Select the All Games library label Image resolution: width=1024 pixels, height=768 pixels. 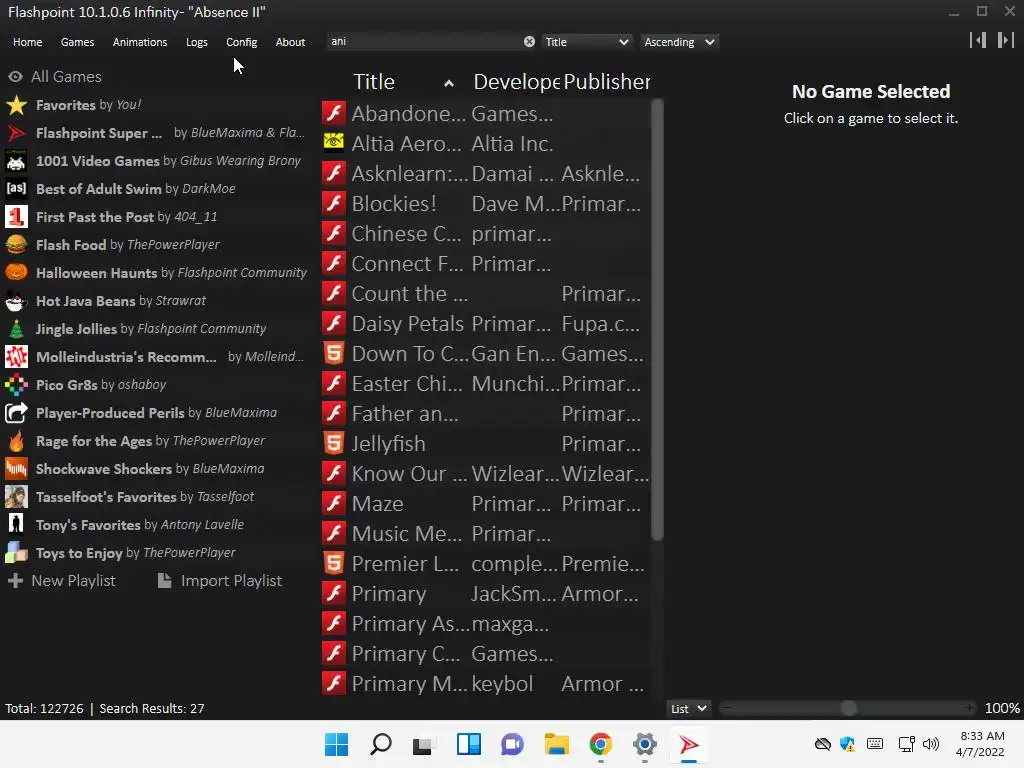tap(66, 76)
